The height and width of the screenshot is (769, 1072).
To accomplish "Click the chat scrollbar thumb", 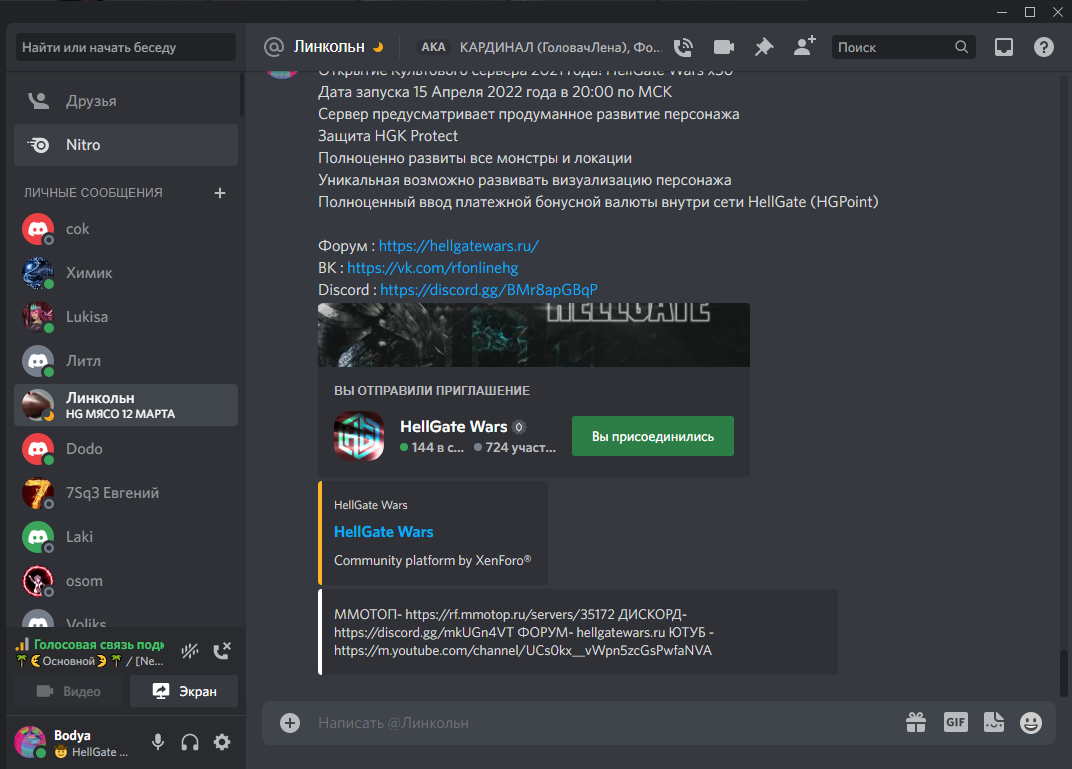I will pos(1063,673).
